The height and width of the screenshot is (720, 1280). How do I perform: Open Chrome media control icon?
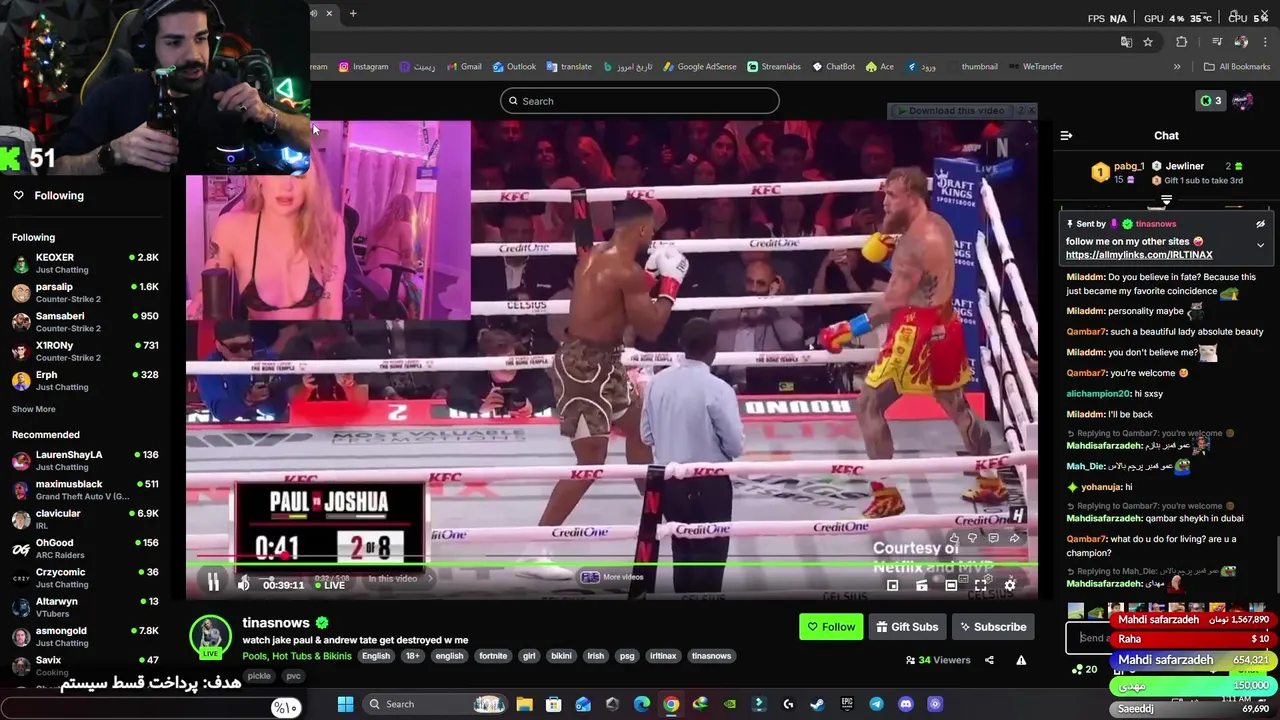1216,42
